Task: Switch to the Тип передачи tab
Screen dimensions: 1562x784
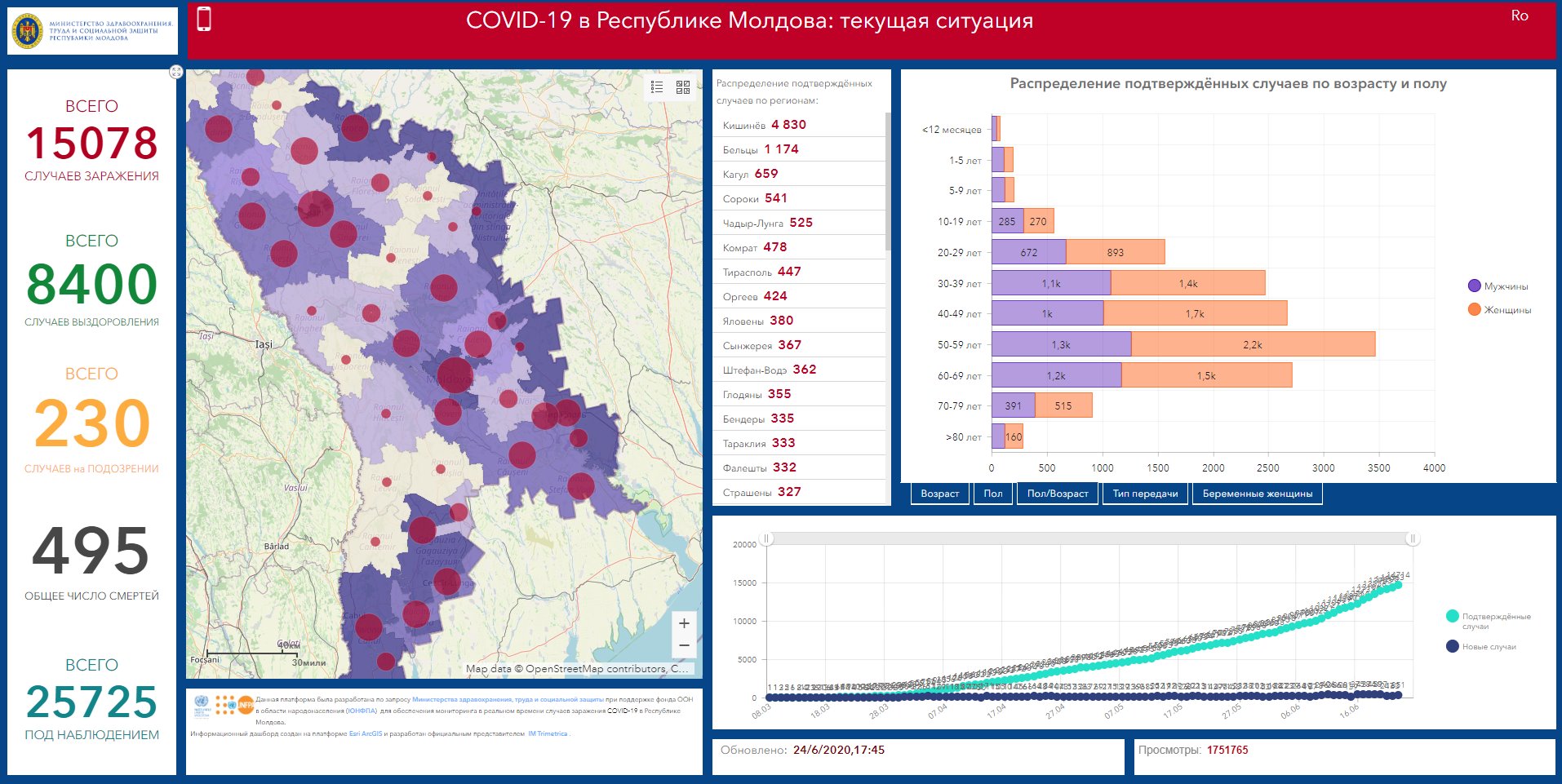Action: 1145,494
